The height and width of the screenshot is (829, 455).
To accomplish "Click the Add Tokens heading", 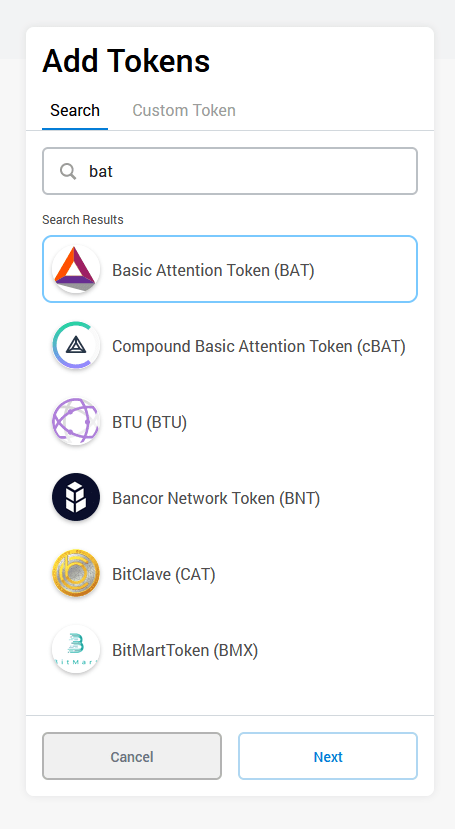I will click(x=126, y=61).
